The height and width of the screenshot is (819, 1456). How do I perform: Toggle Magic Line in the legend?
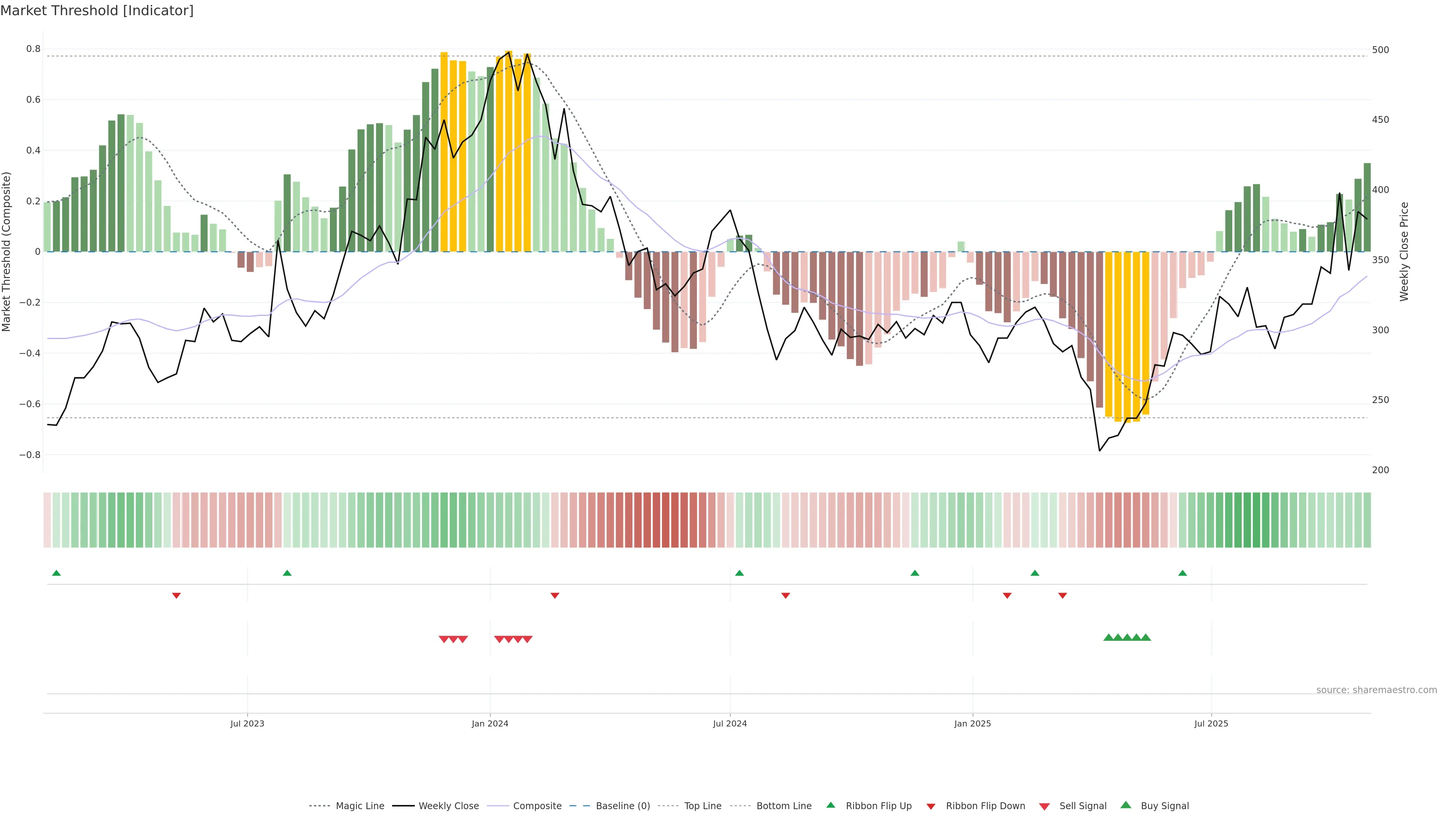[x=359, y=806]
